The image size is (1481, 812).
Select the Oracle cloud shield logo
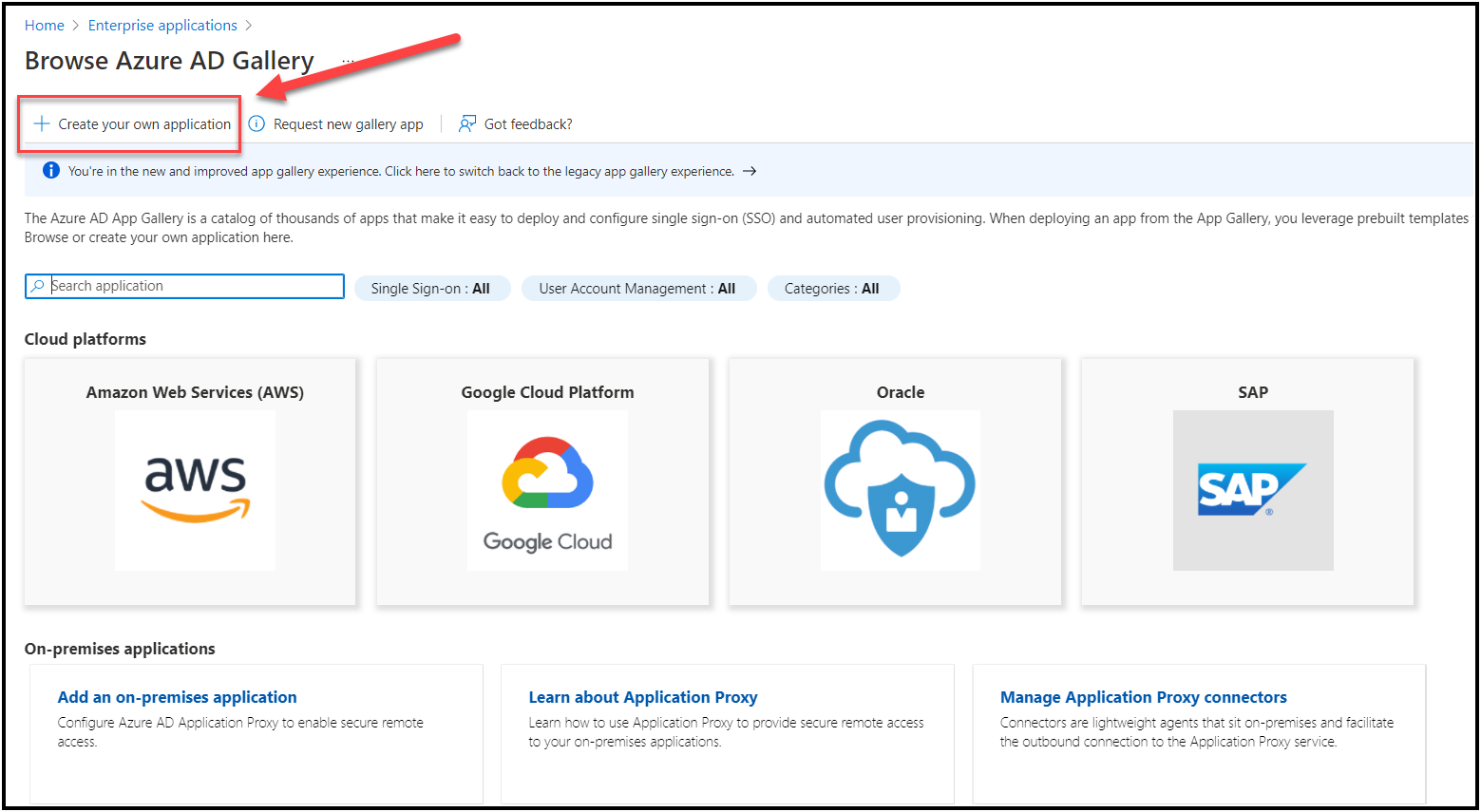tap(900, 490)
